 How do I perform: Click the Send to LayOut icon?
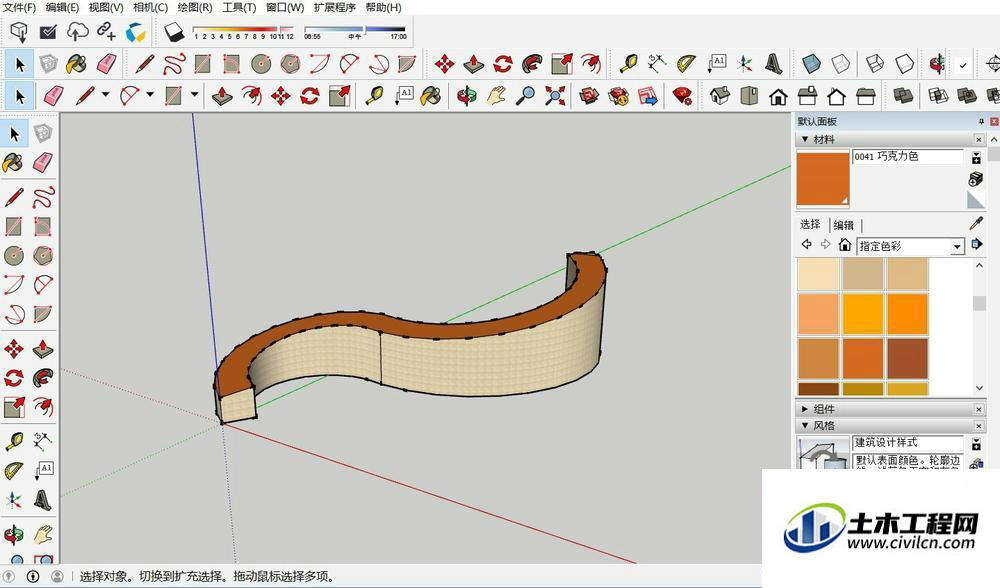[x=647, y=96]
